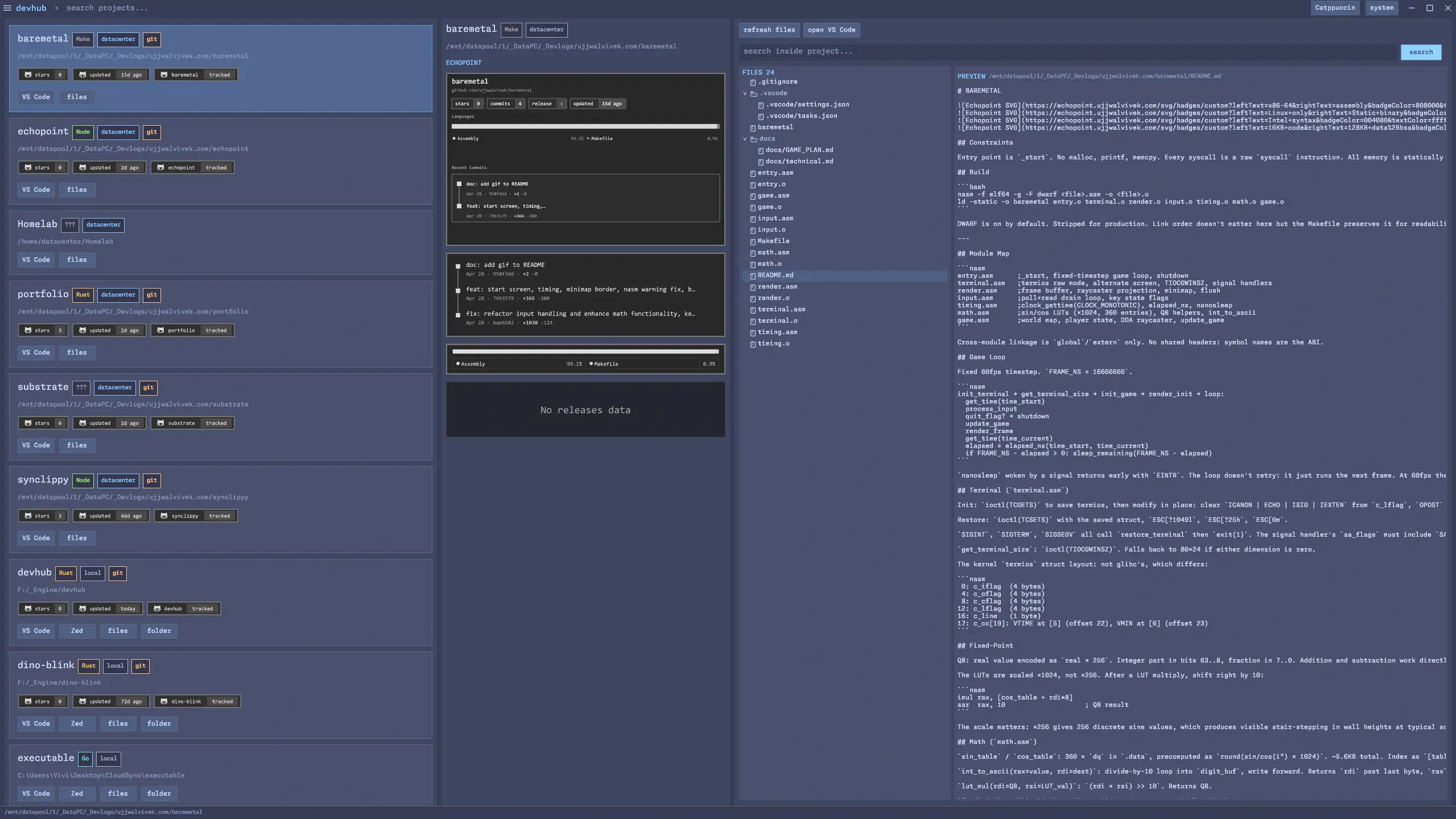Click file icon beside docs/GAME_PLAN.md
This screenshot has height=819, width=1456.
[x=761, y=151]
